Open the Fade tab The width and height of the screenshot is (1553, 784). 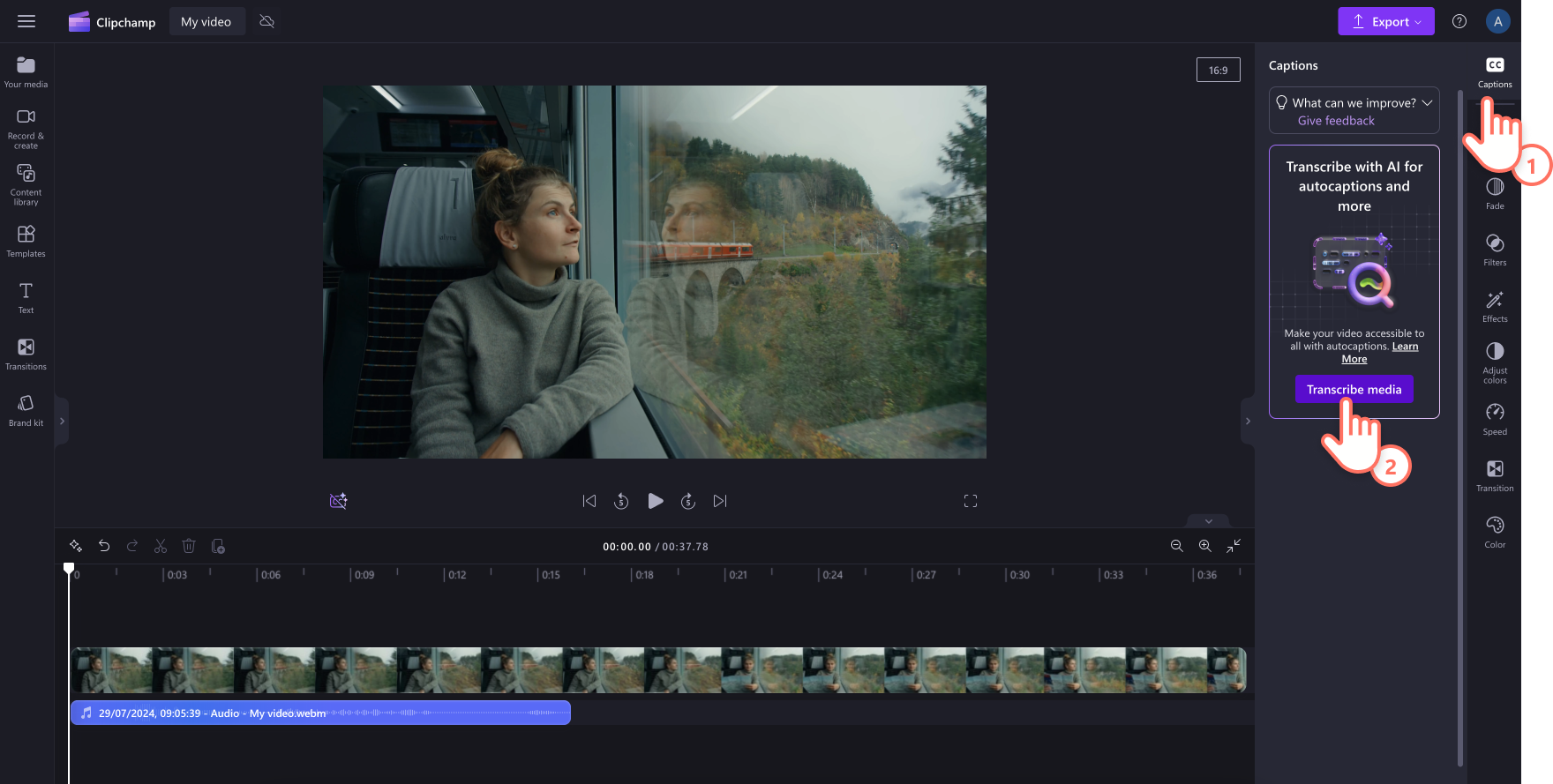click(1495, 194)
